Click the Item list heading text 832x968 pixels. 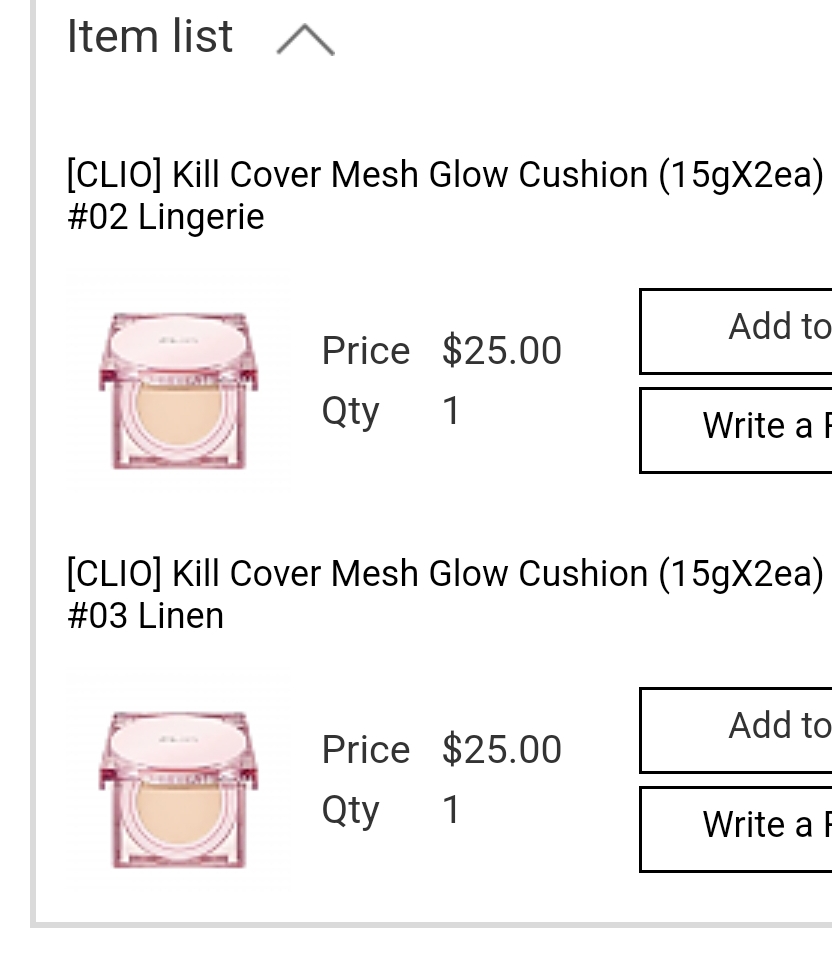[x=150, y=37]
